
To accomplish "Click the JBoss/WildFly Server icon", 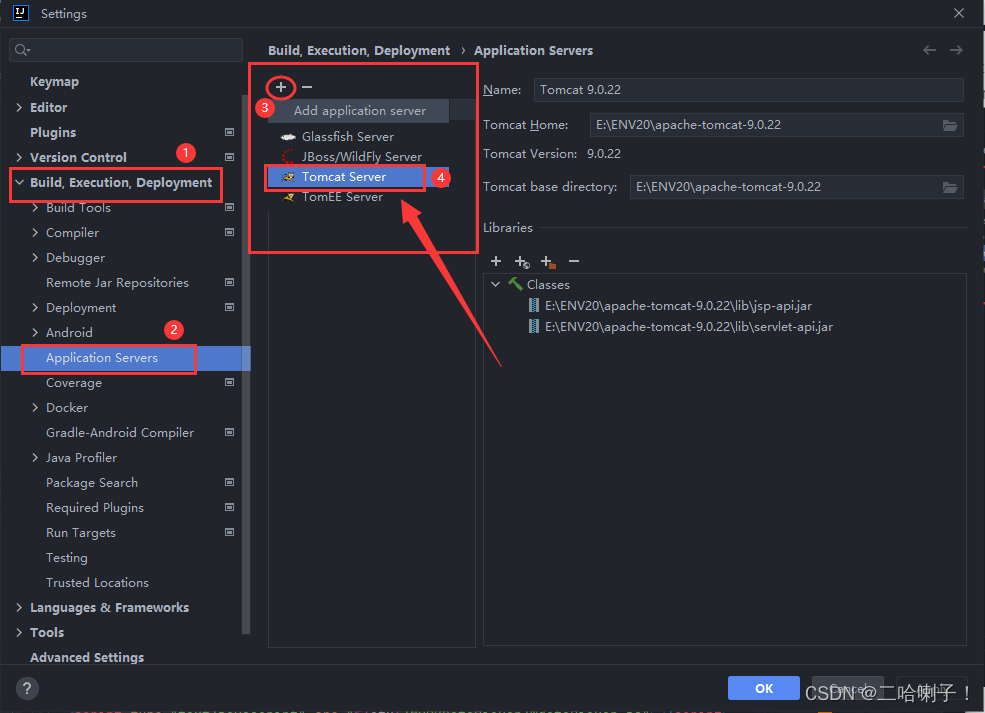I will click(288, 156).
